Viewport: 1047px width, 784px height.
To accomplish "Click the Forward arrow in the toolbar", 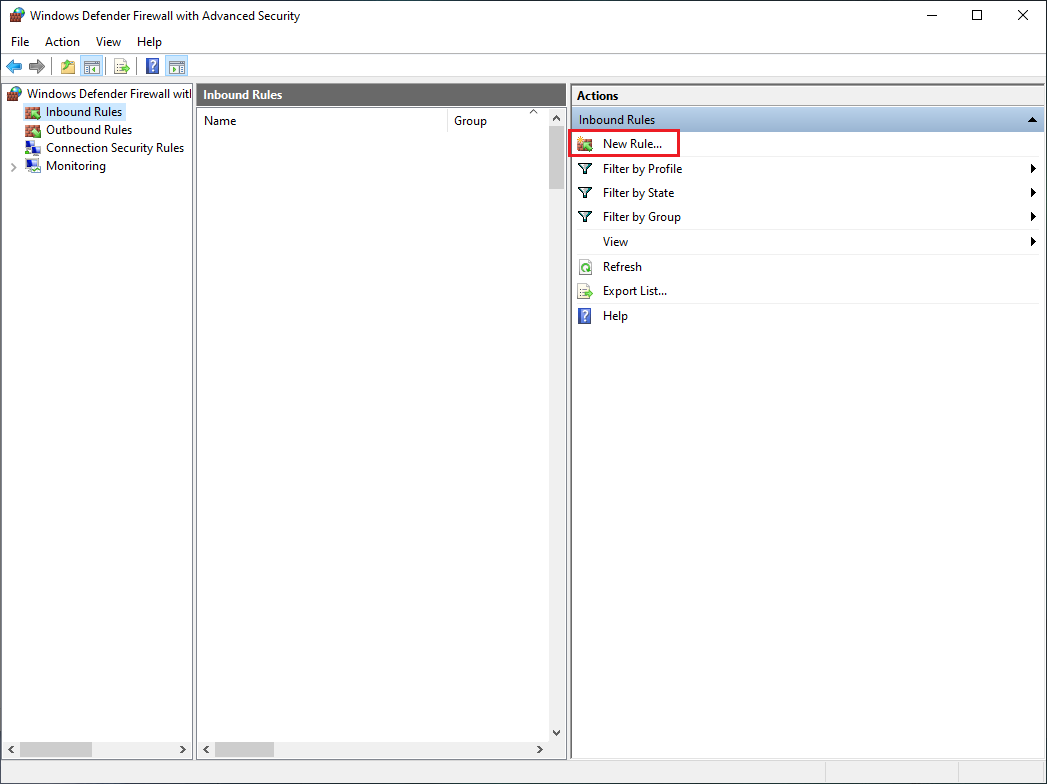I will coord(37,66).
